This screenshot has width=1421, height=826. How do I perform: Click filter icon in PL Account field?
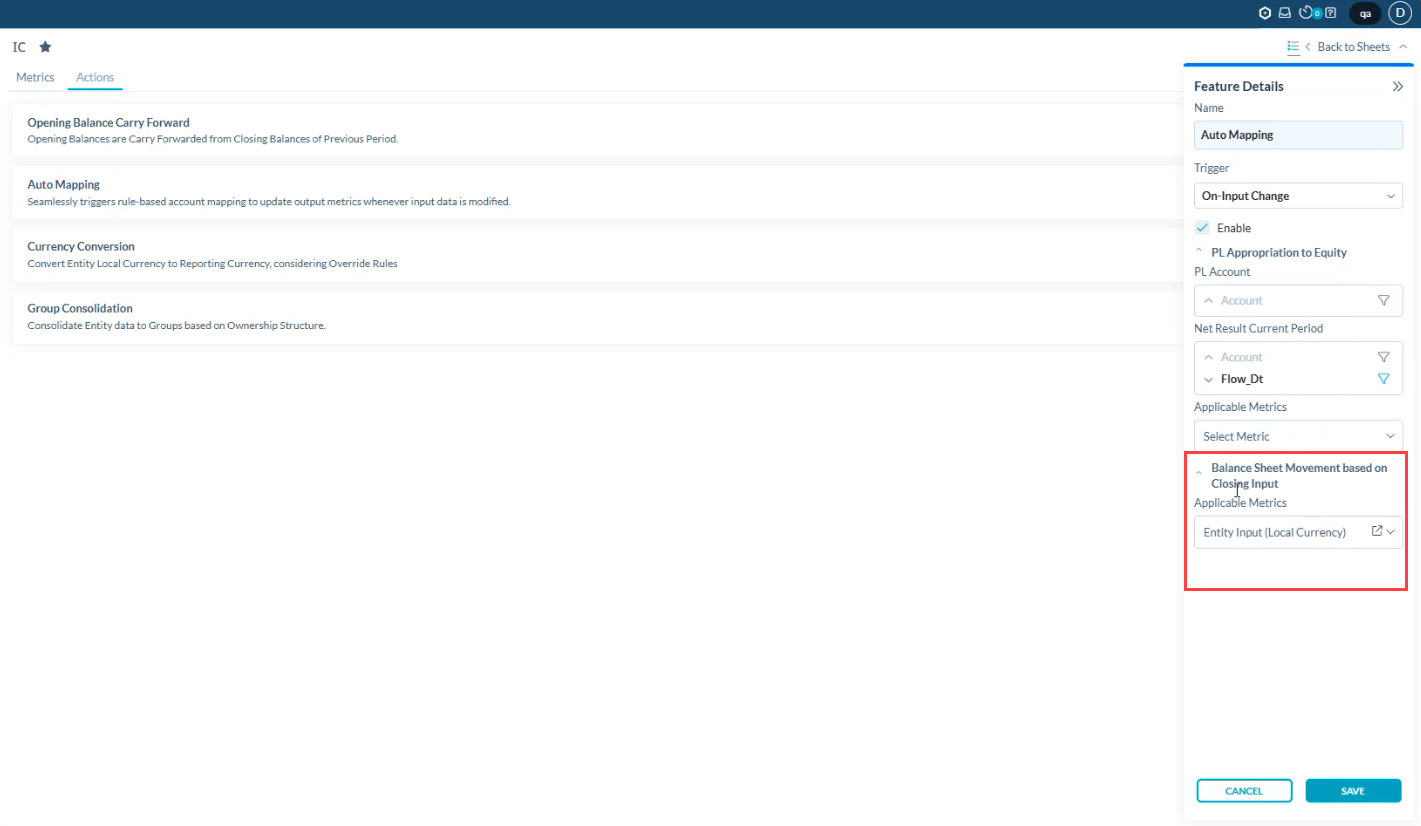(1383, 300)
